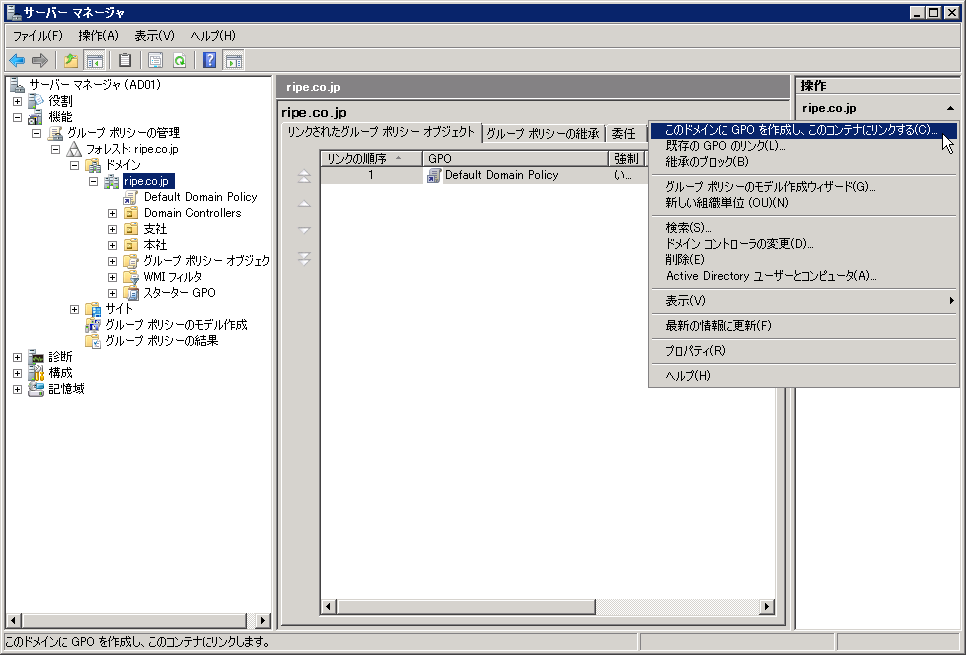
Task: Click the Domain Controllers OU folder icon
Action: pyautogui.click(x=131, y=213)
